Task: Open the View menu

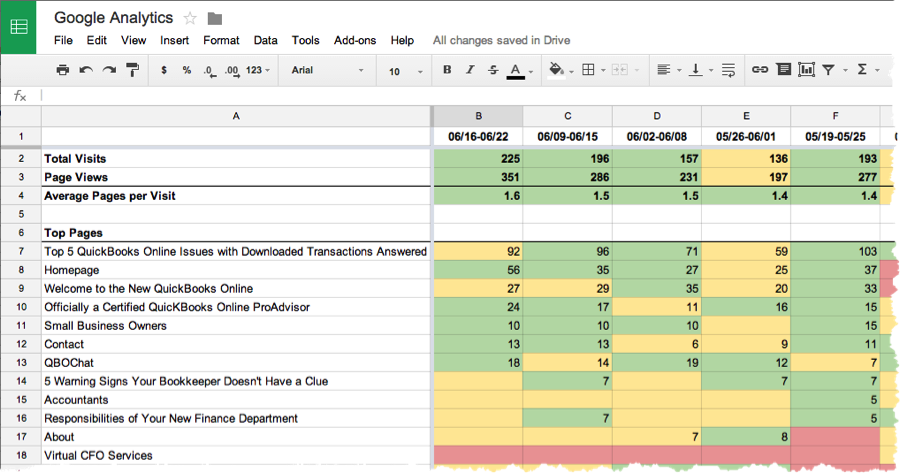Action: pyautogui.click(x=133, y=40)
